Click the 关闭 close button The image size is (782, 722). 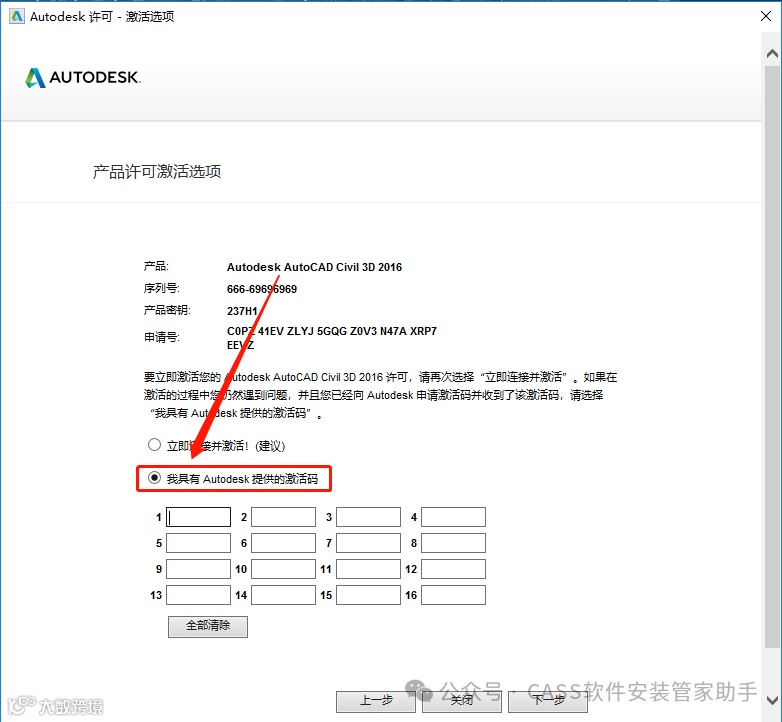[462, 701]
